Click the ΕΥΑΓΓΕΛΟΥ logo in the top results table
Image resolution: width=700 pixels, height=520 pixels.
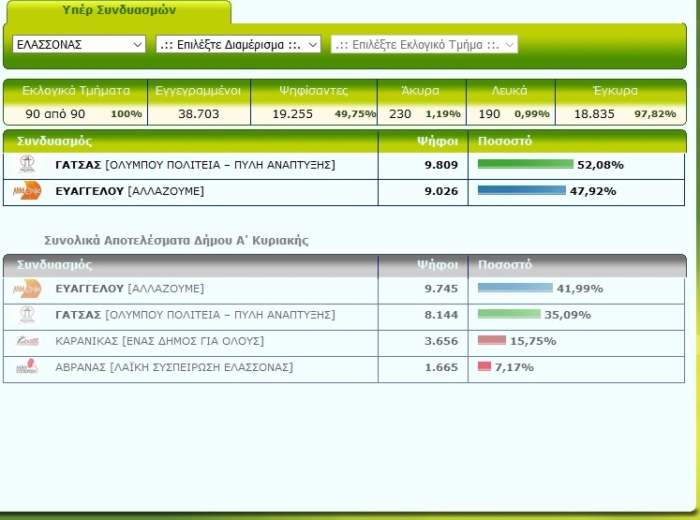click(x=26, y=191)
